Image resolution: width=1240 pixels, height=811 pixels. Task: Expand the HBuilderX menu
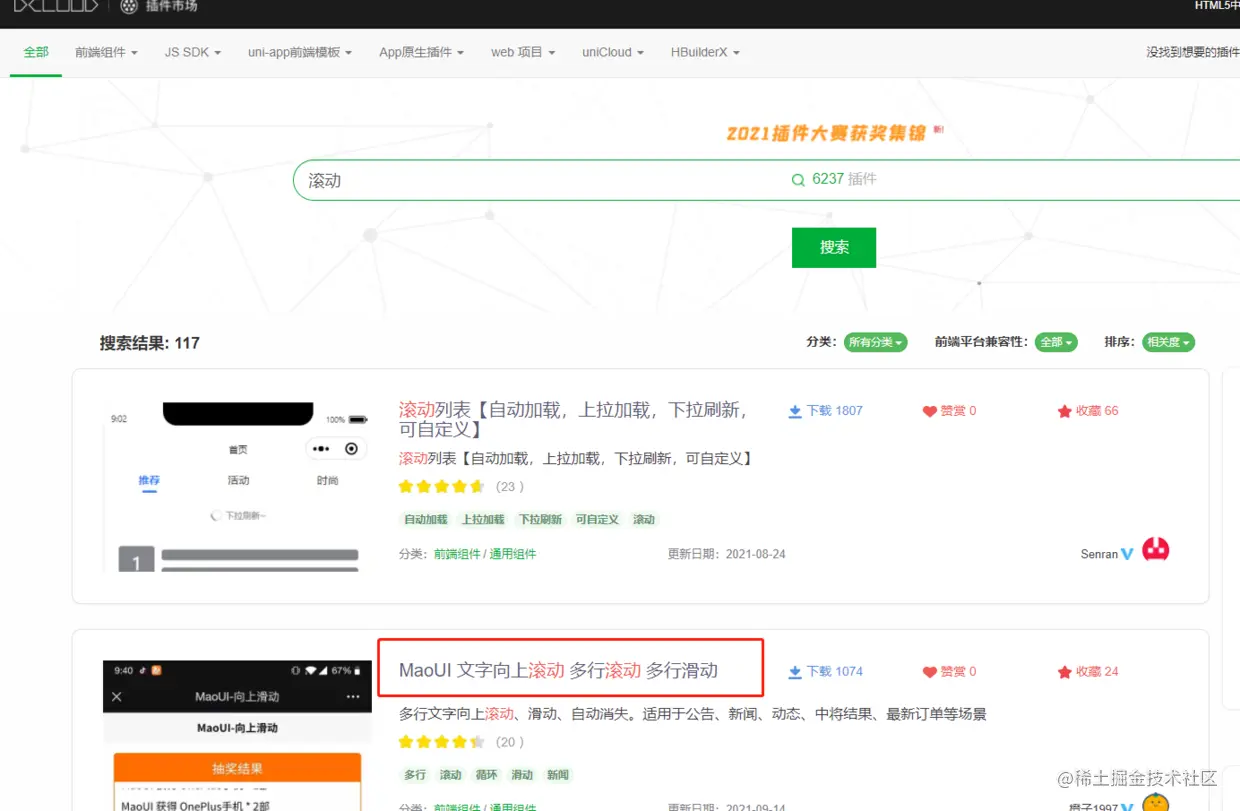705,52
